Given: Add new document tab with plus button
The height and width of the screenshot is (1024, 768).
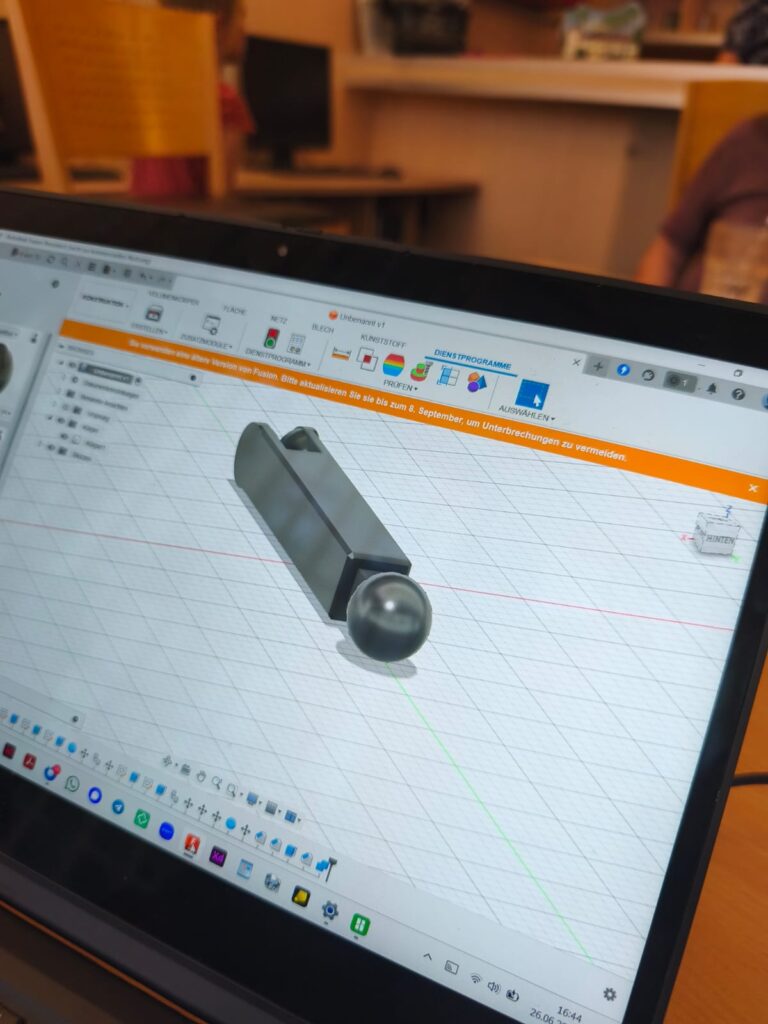Looking at the screenshot, I should click(x=598, y=367).
